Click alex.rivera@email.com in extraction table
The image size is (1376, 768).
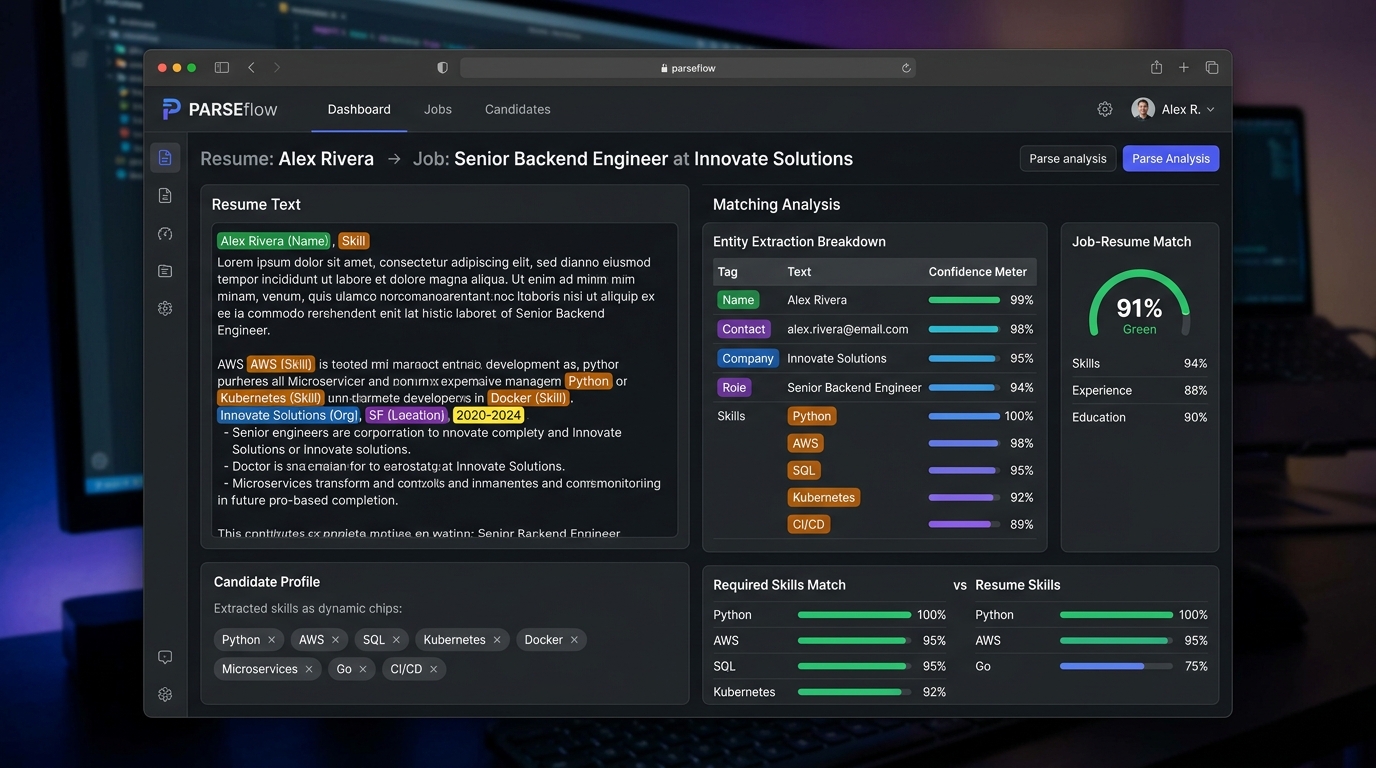[x=848, y=329]
